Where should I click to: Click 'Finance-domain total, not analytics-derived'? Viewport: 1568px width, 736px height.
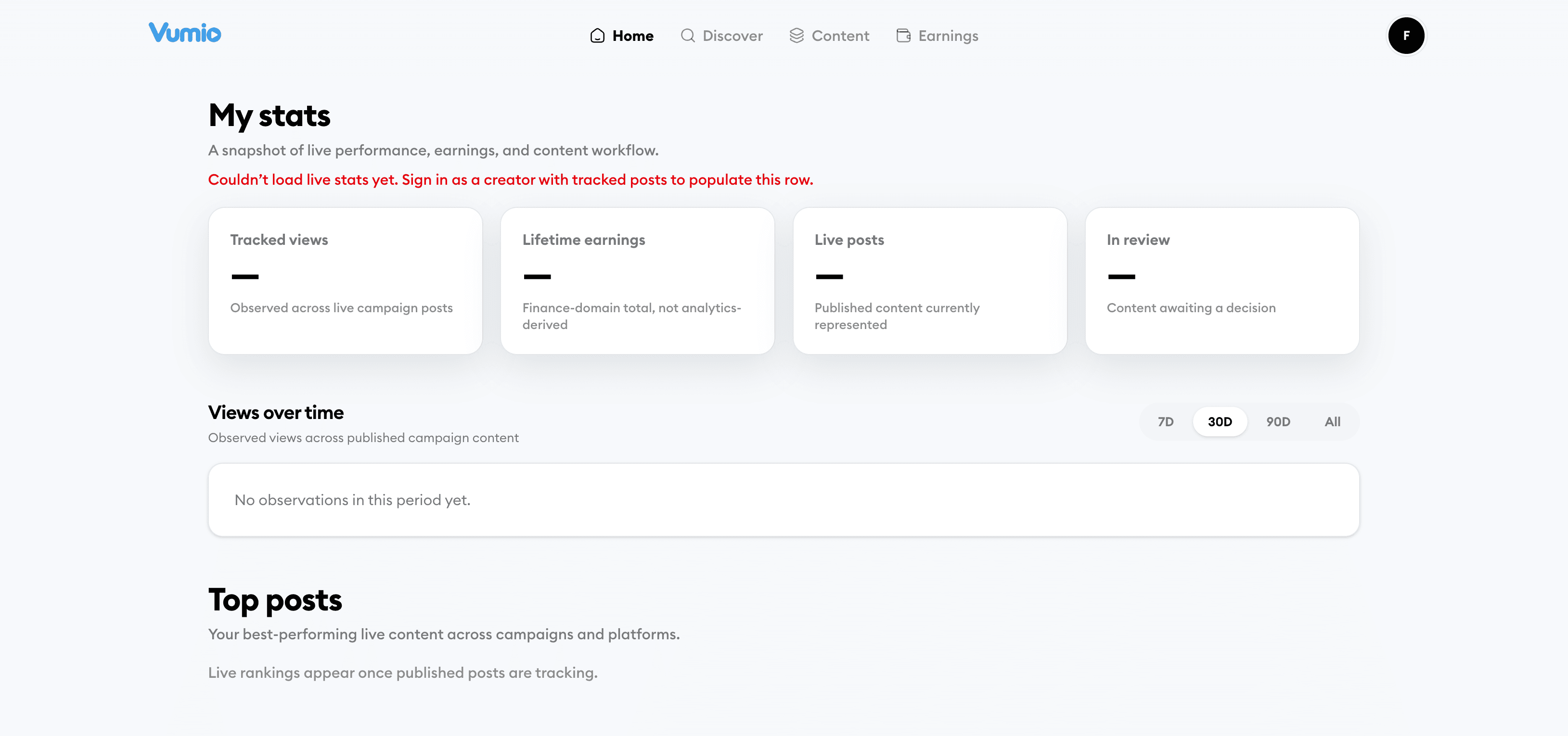point(631,317)
